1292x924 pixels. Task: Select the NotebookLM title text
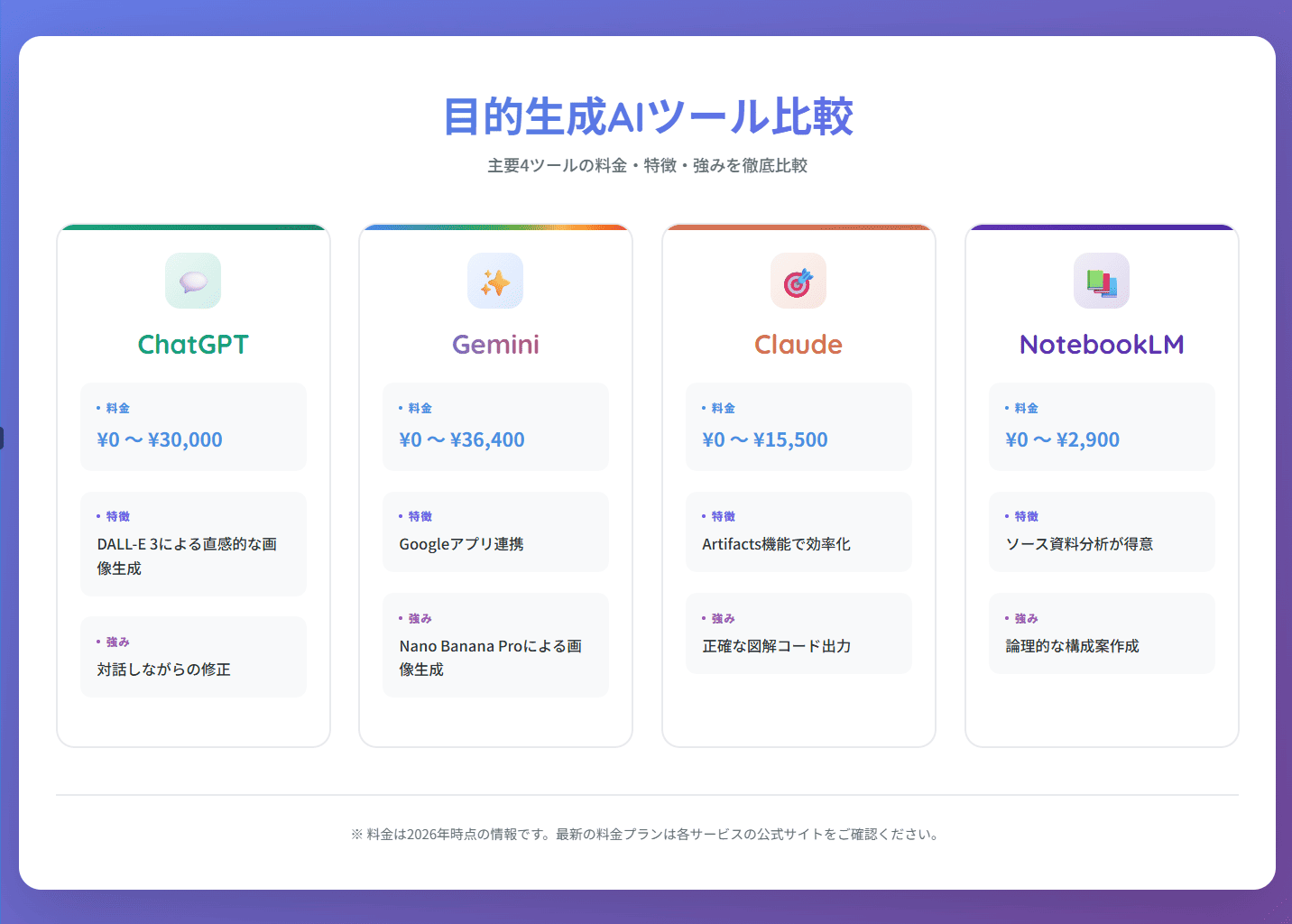(x=1101, y=344)
